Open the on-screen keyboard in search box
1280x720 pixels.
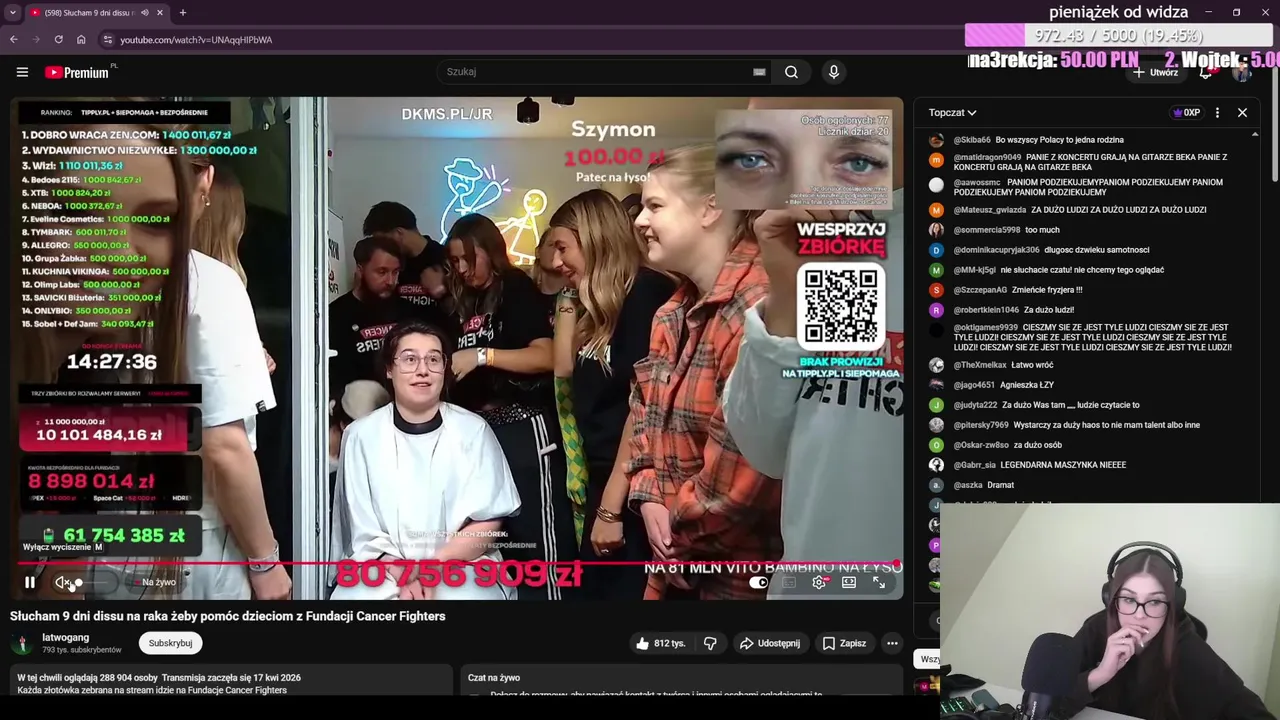pos(759,72)
